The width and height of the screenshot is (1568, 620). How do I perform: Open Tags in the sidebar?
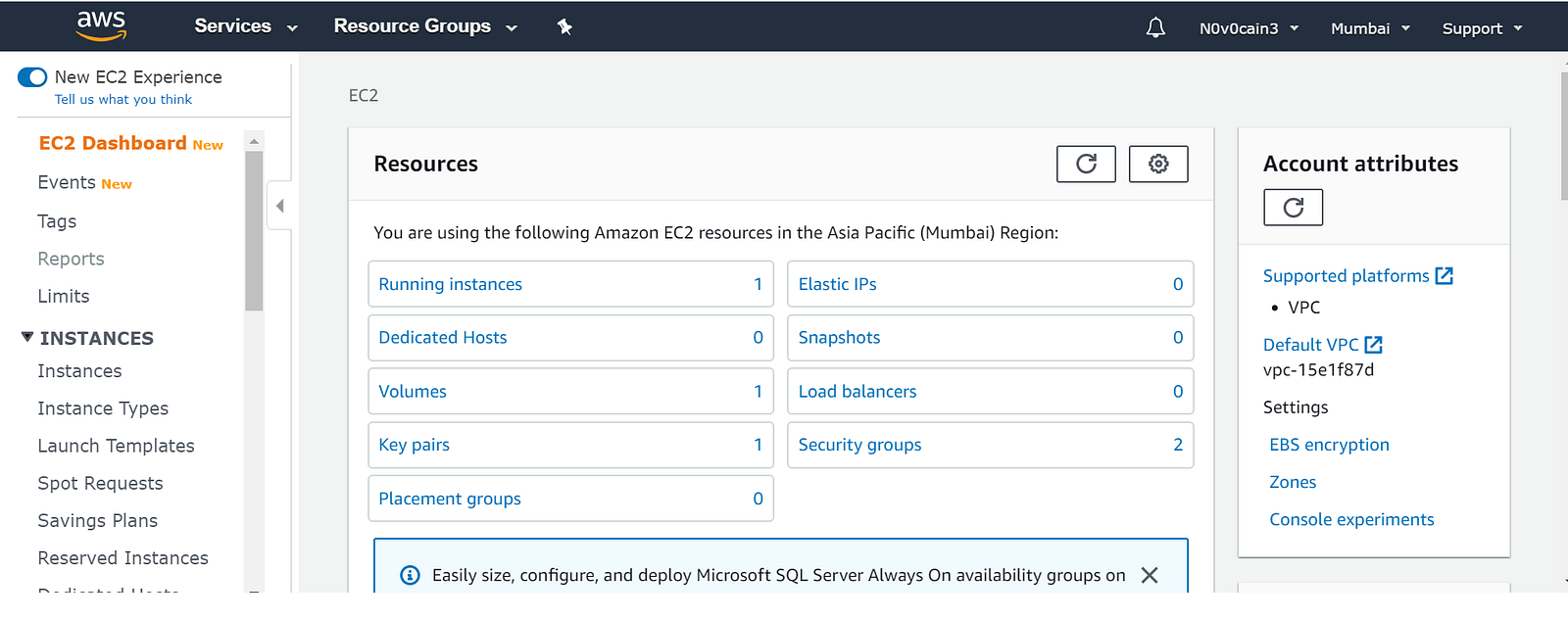[57, 221]
